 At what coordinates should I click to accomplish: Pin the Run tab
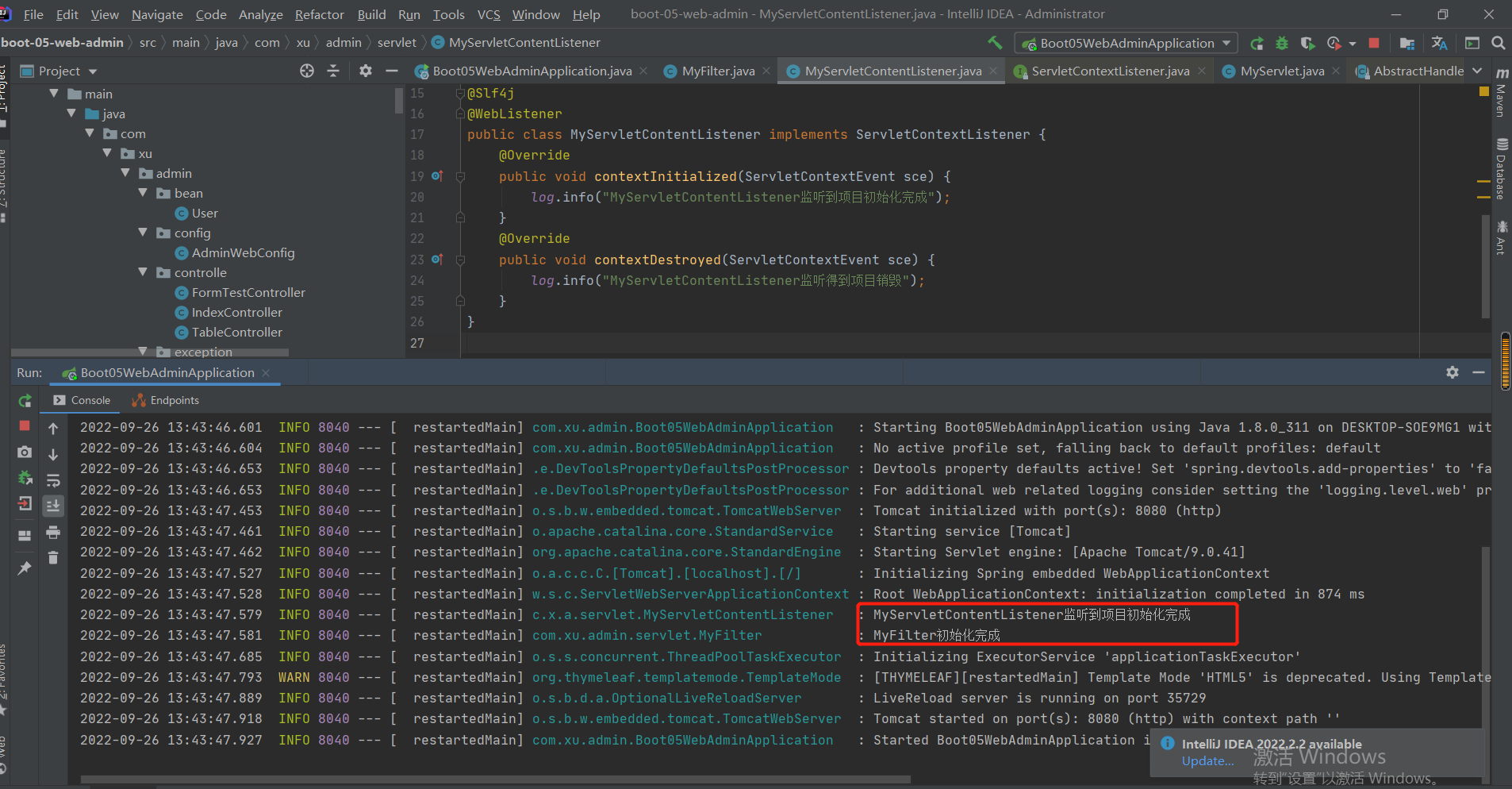25,568
